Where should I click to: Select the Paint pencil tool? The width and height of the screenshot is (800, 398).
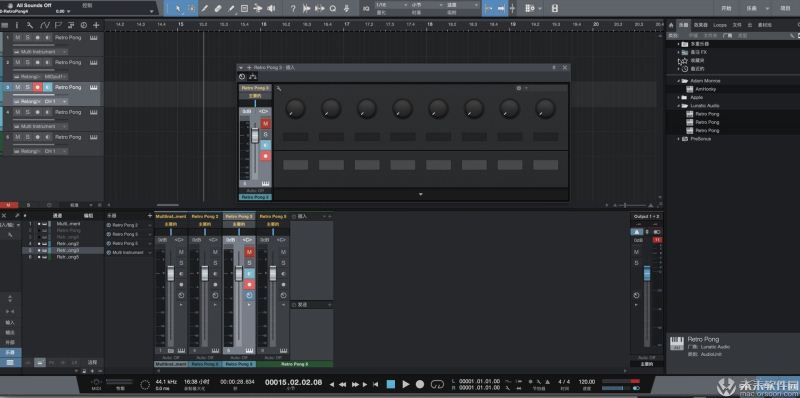[231, 8]
